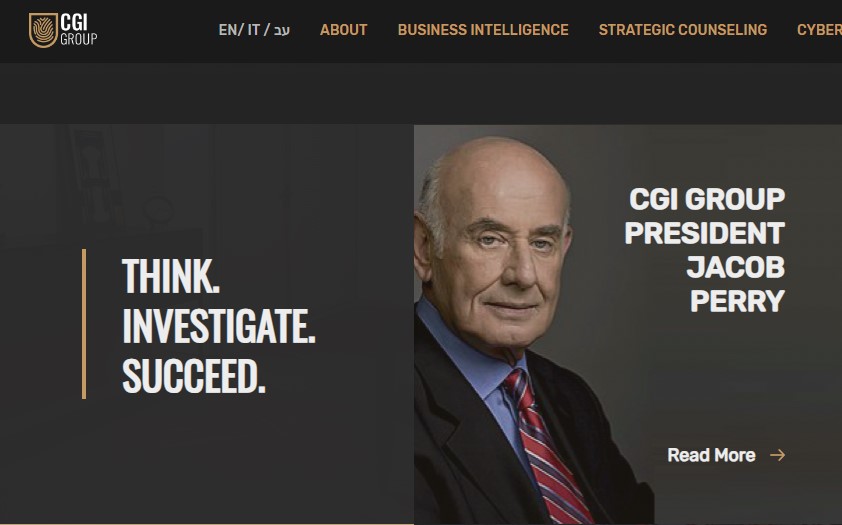The height and width of the screenshot is (525, 842).
Task: Click the word INVESTIGATE. in slogan
Action: point(219,326)
